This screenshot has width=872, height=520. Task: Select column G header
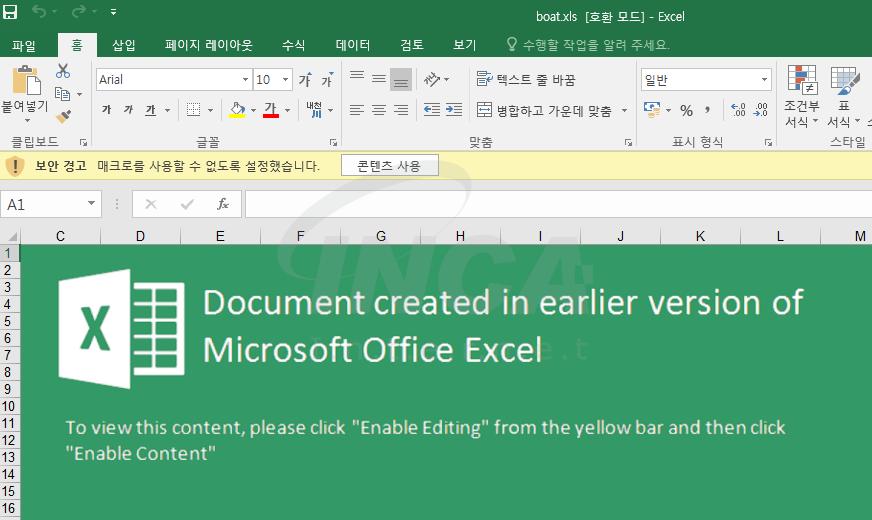[x=381, y=236]
